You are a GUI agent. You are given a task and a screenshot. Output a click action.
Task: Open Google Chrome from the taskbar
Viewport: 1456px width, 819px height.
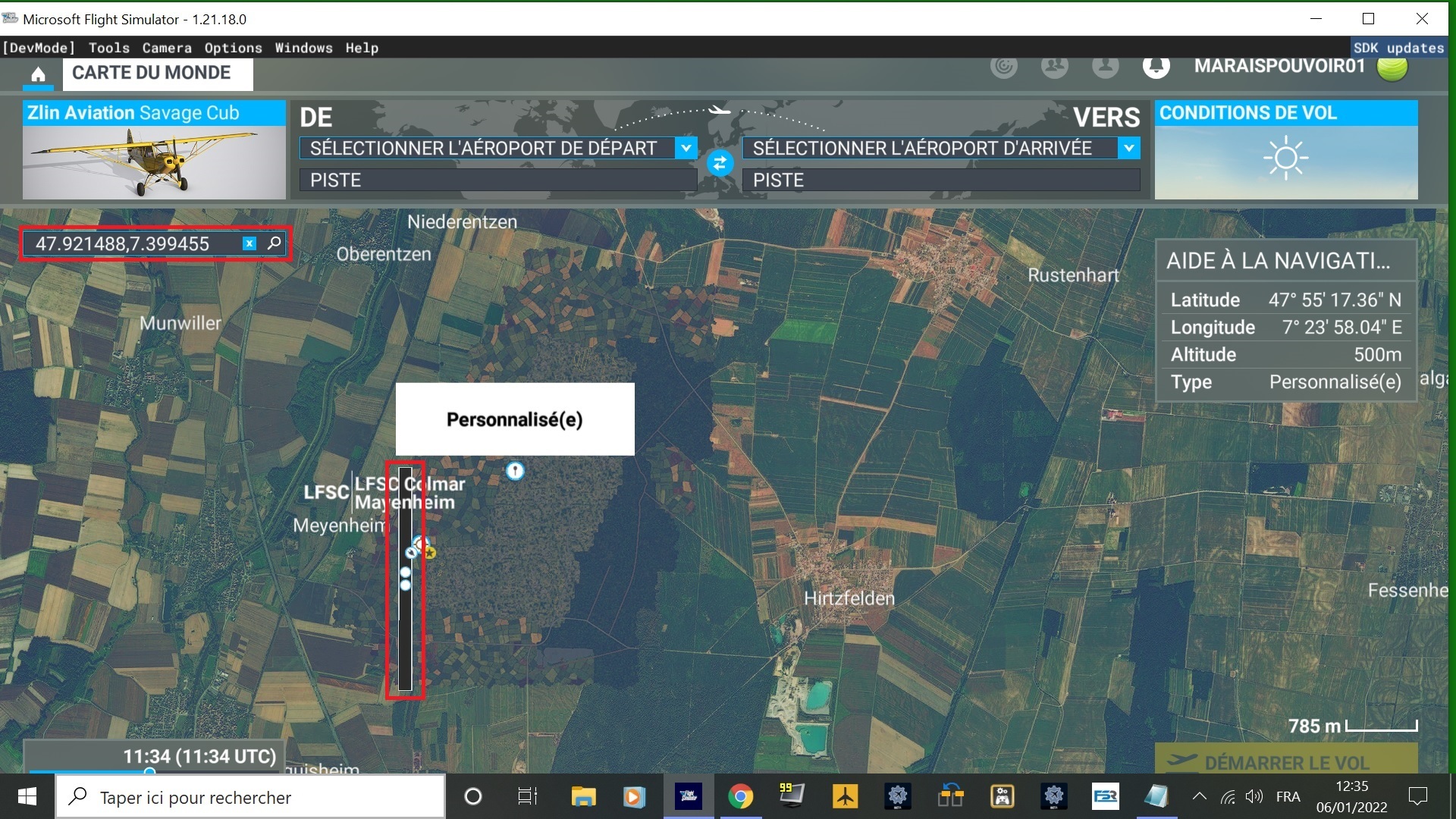click(x=740, y=796)
